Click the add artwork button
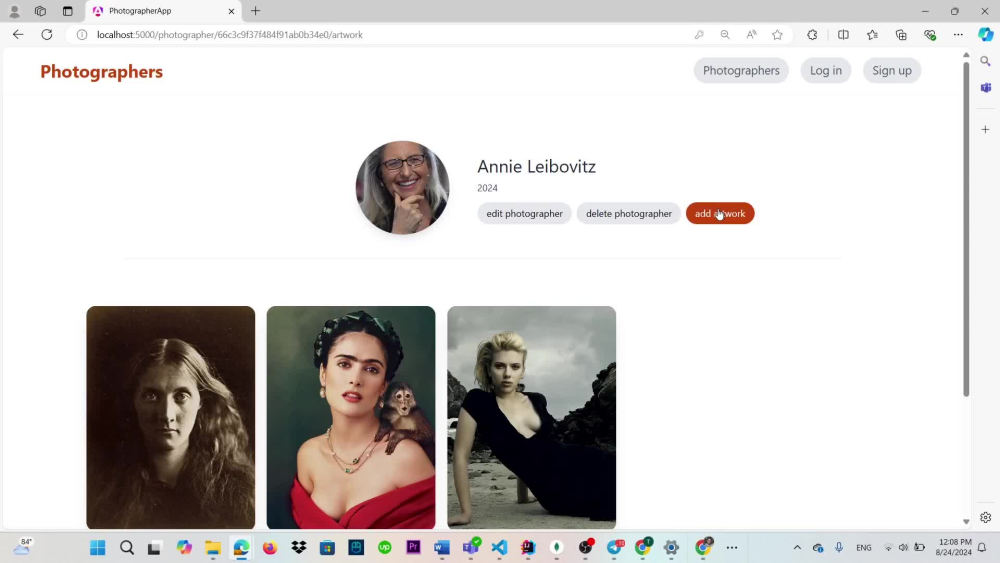Image resolution: width=1000 pixels, height=563 pixels. (720, 214)
